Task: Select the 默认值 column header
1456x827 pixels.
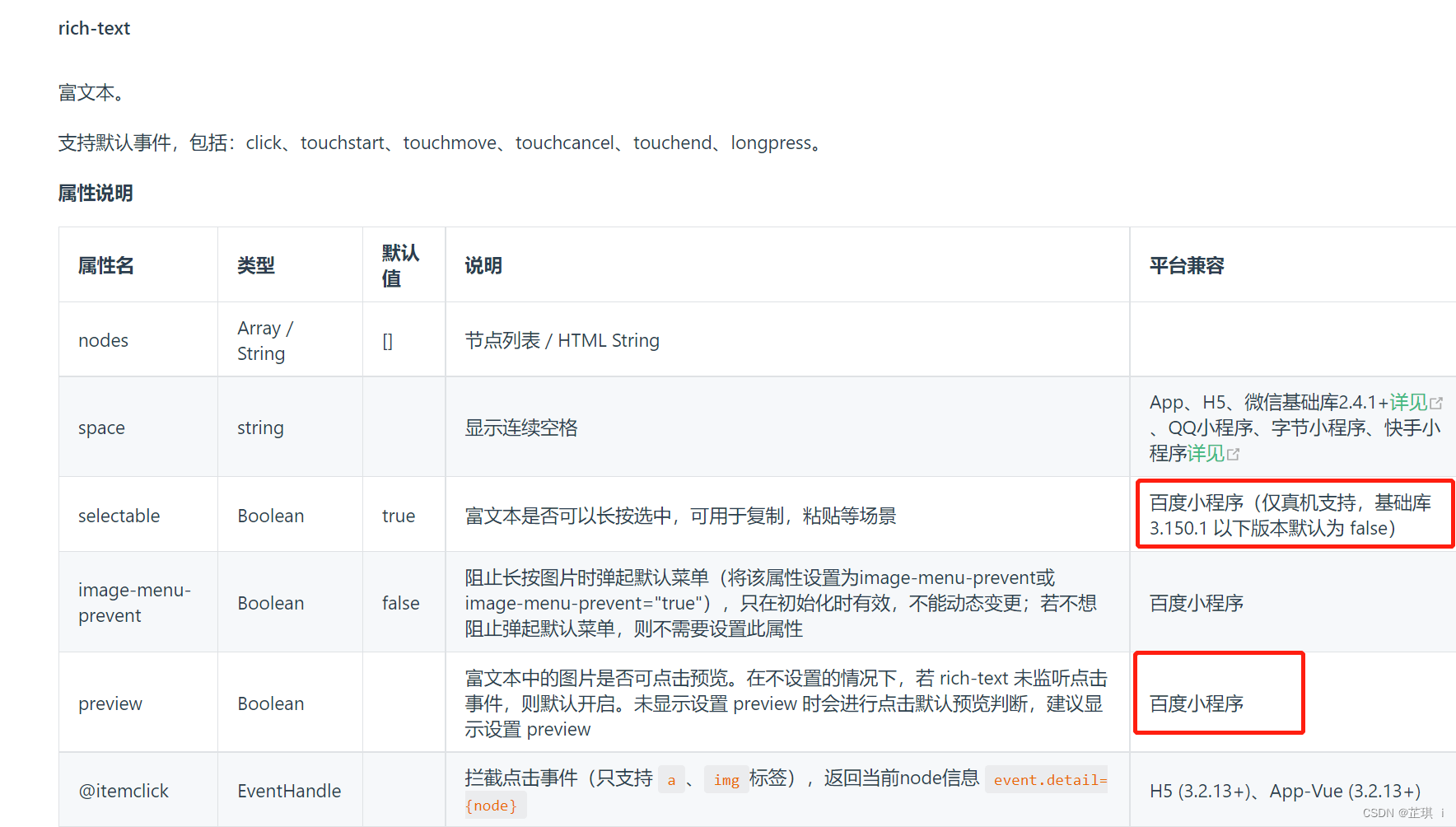Action: tap(401, 265)
